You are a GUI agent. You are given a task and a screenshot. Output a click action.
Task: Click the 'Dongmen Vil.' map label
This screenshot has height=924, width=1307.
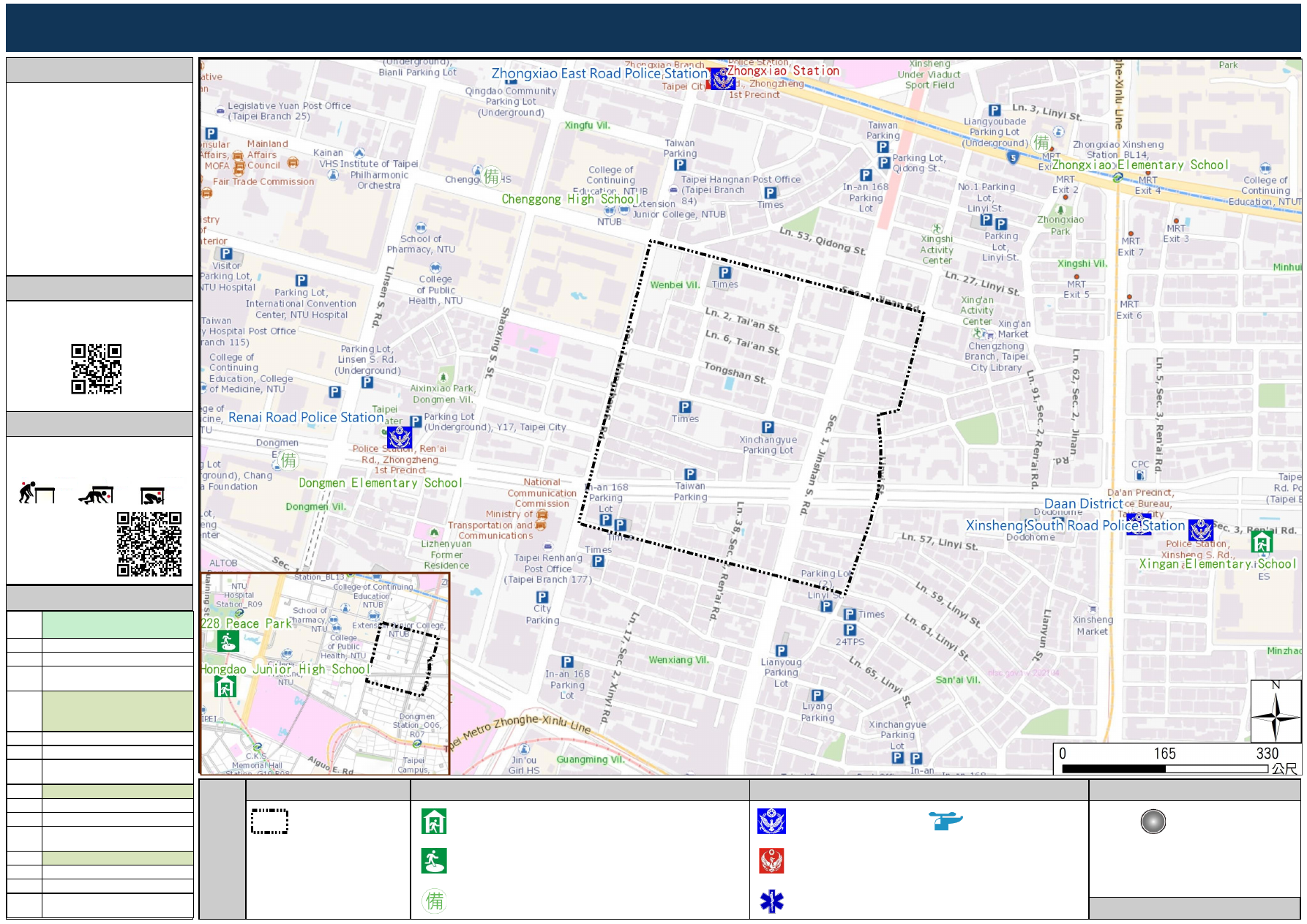coord(315,506)
